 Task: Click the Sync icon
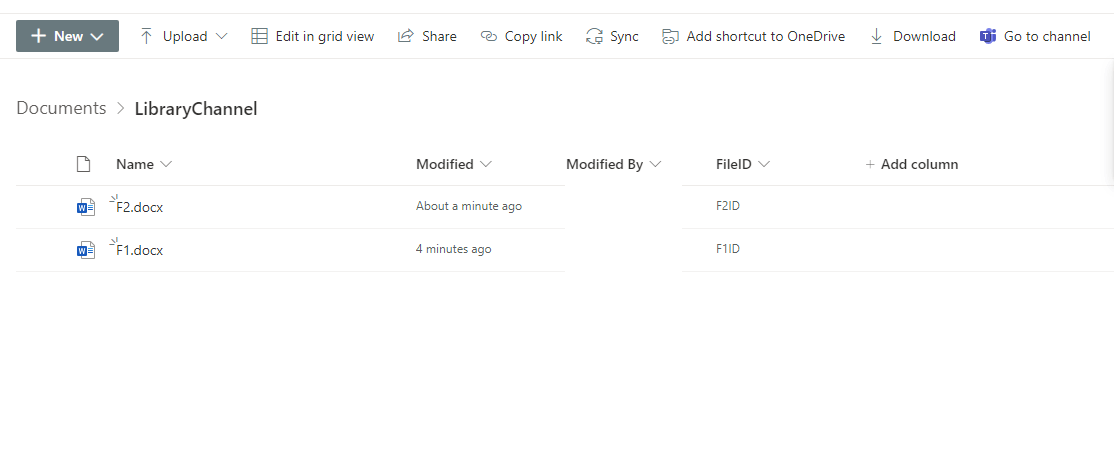tap(595, 36)
